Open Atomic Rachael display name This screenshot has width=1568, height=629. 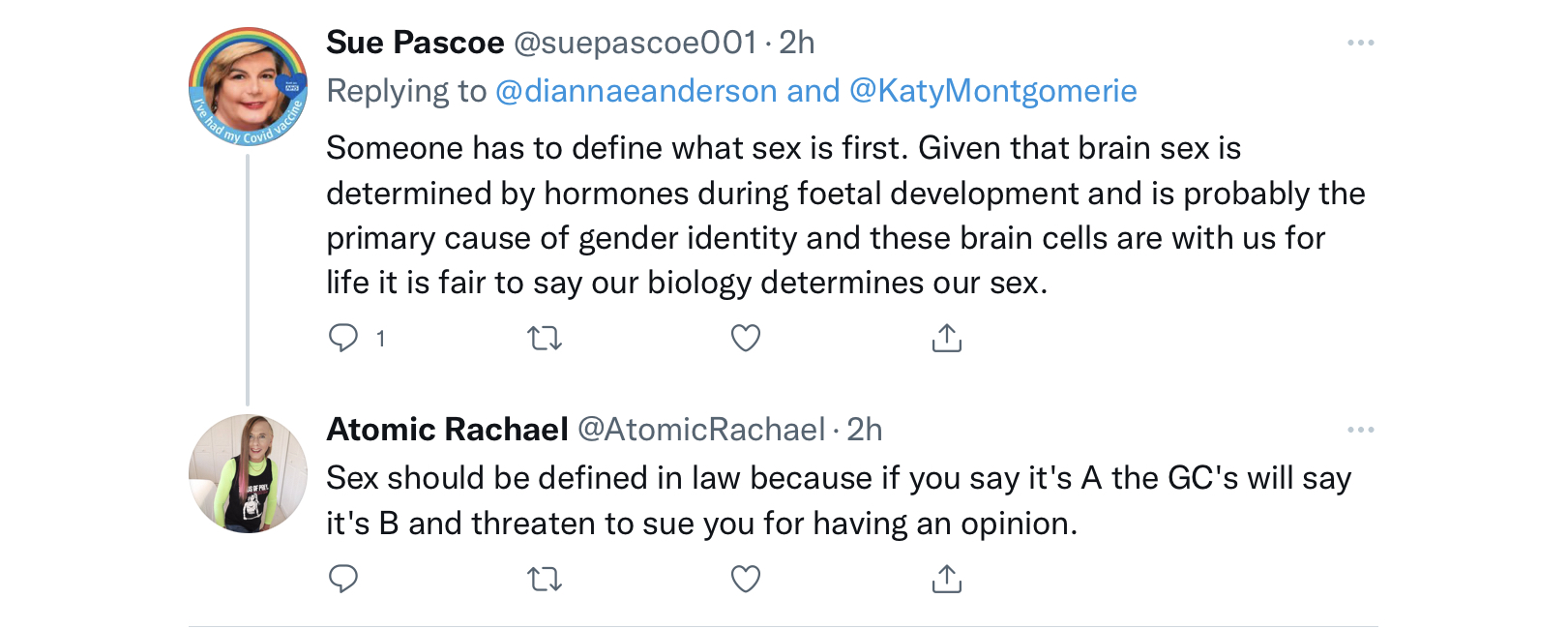pyautogui.click(x=447, y=430)
